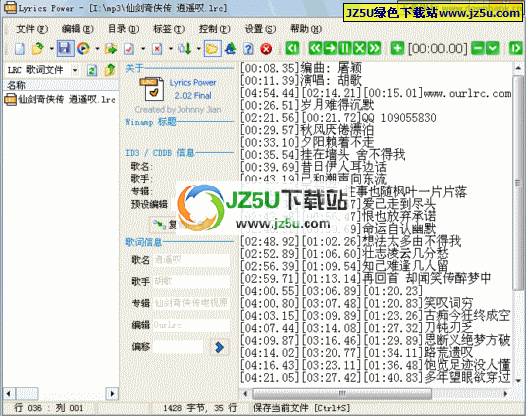Viewport: 526px width, 416px height.
Task: Open the 编辑(E) menu
Action: coord(77,29)
